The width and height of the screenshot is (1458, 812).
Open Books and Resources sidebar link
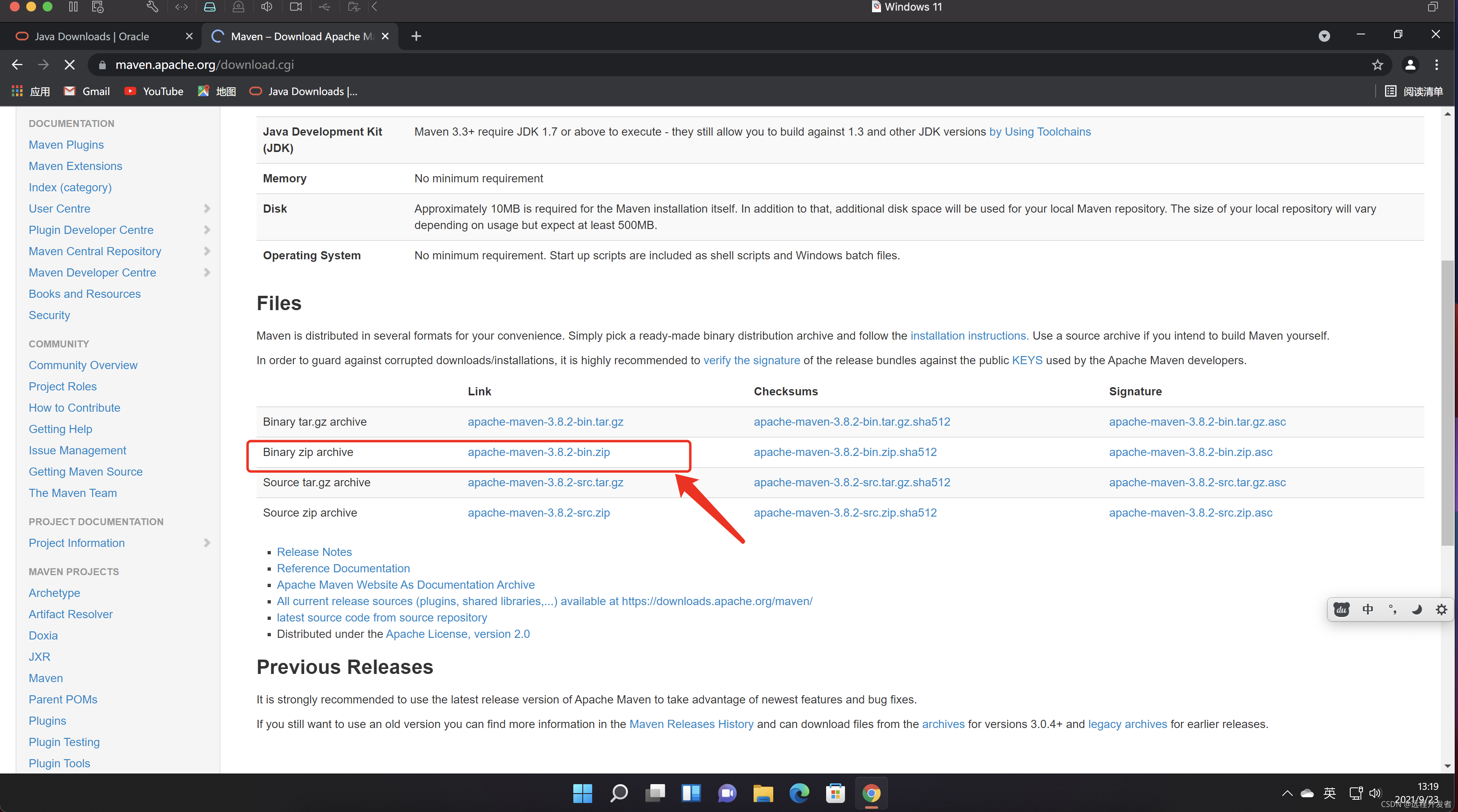pyautogui.click(x=85, y=294)
